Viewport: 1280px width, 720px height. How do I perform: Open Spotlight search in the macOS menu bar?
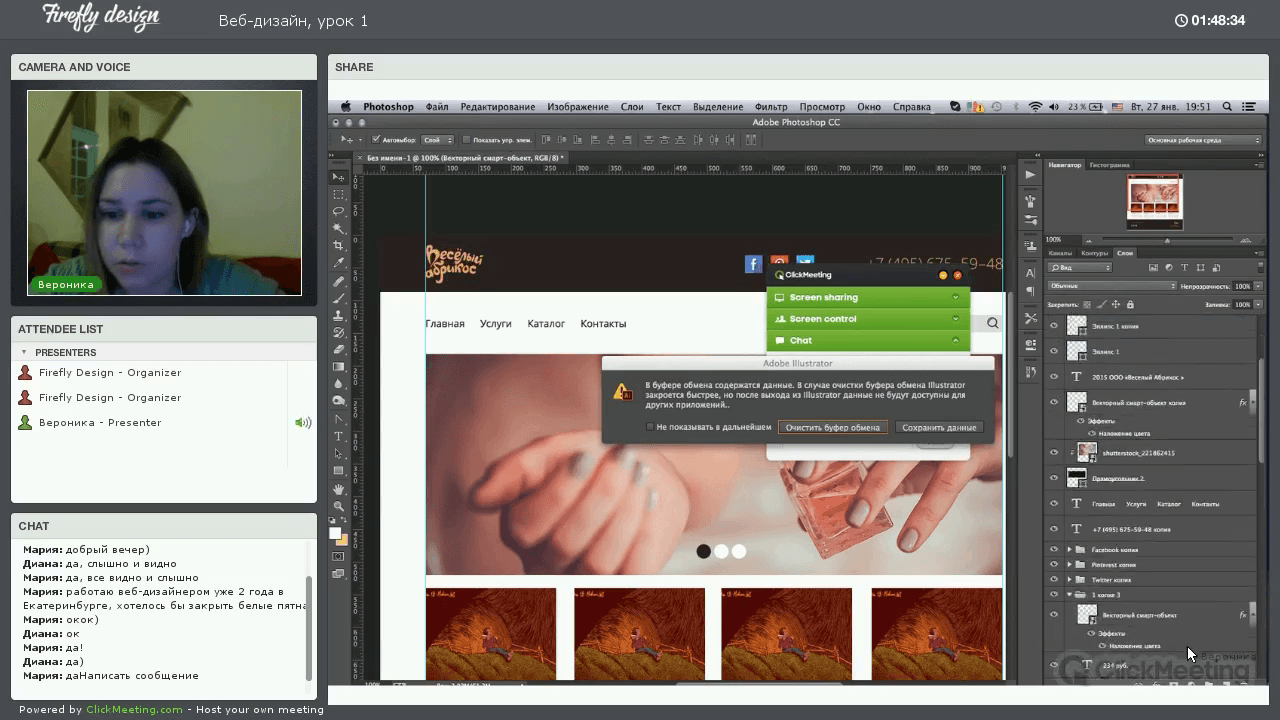(1227, 106)
